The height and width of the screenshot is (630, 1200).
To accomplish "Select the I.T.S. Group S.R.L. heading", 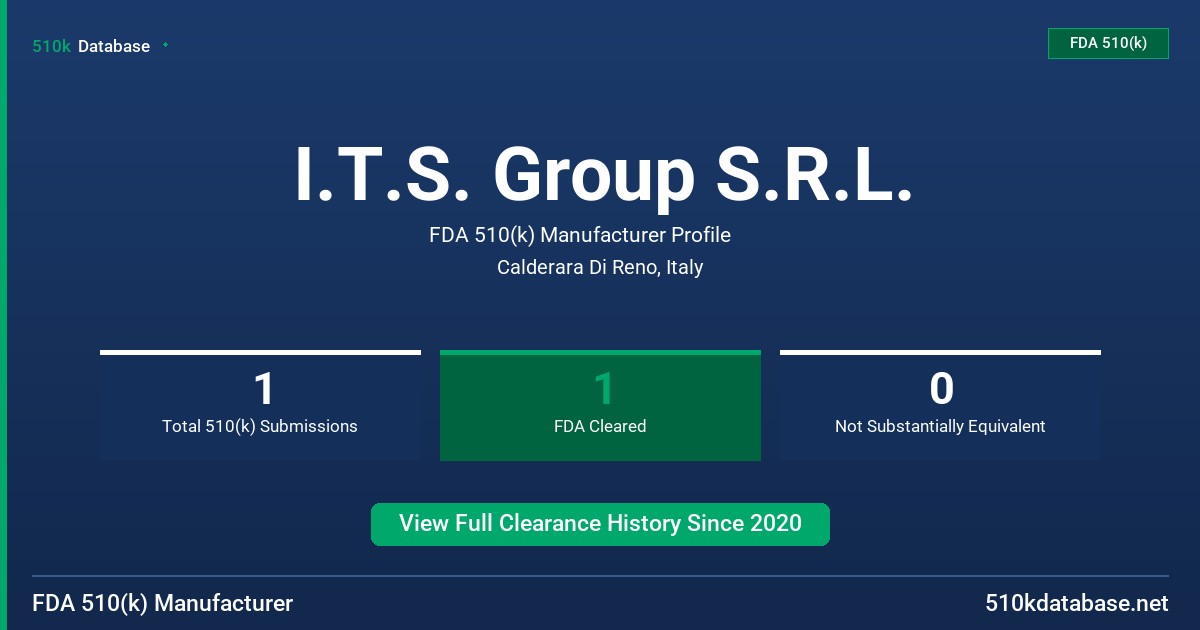I will (604, 174).
